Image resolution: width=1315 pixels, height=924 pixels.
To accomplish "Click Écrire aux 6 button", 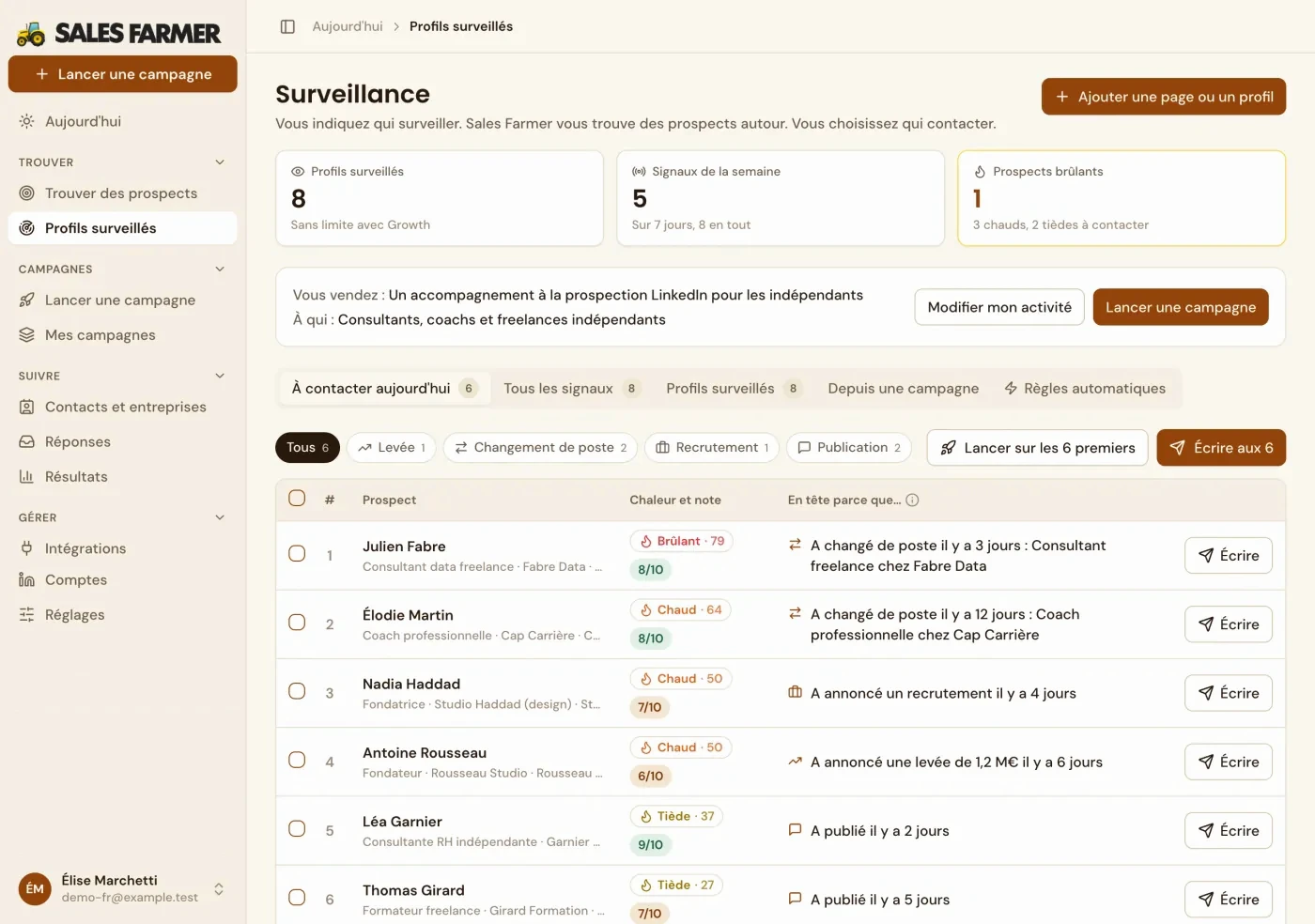I will click(1221, 448).
